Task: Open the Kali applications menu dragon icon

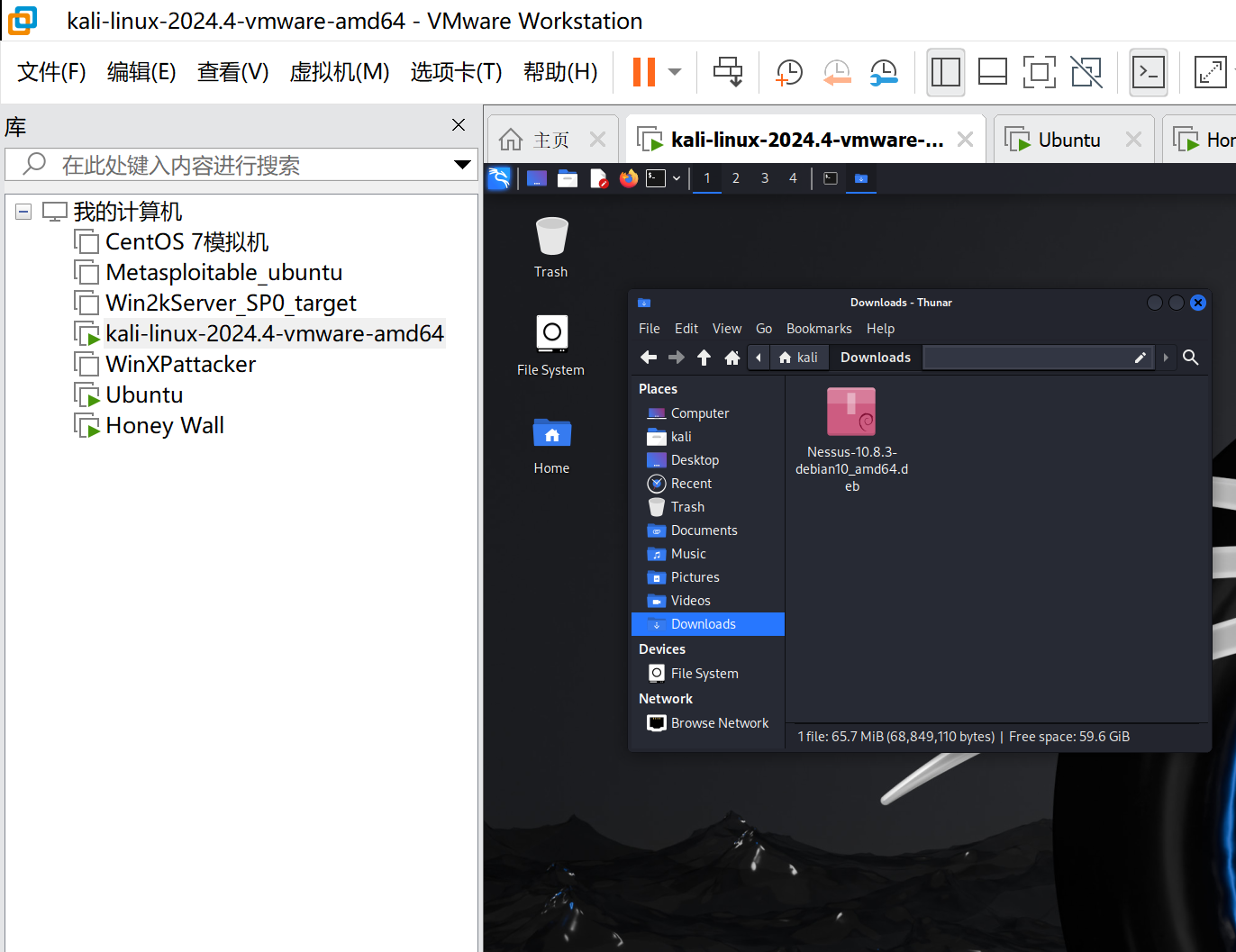Action: coord(499,178)
